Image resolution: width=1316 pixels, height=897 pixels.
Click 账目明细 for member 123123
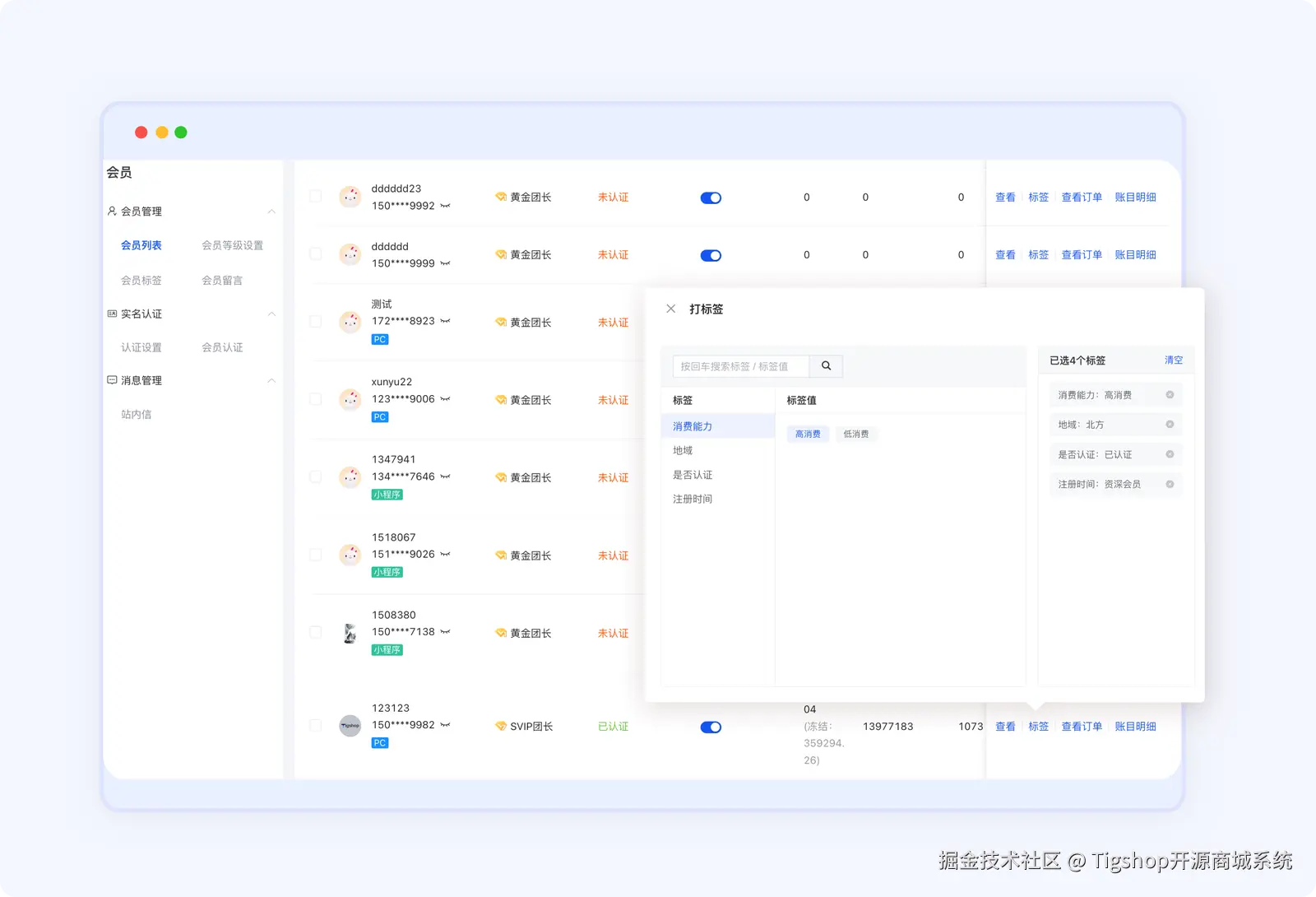(1135, 727)
